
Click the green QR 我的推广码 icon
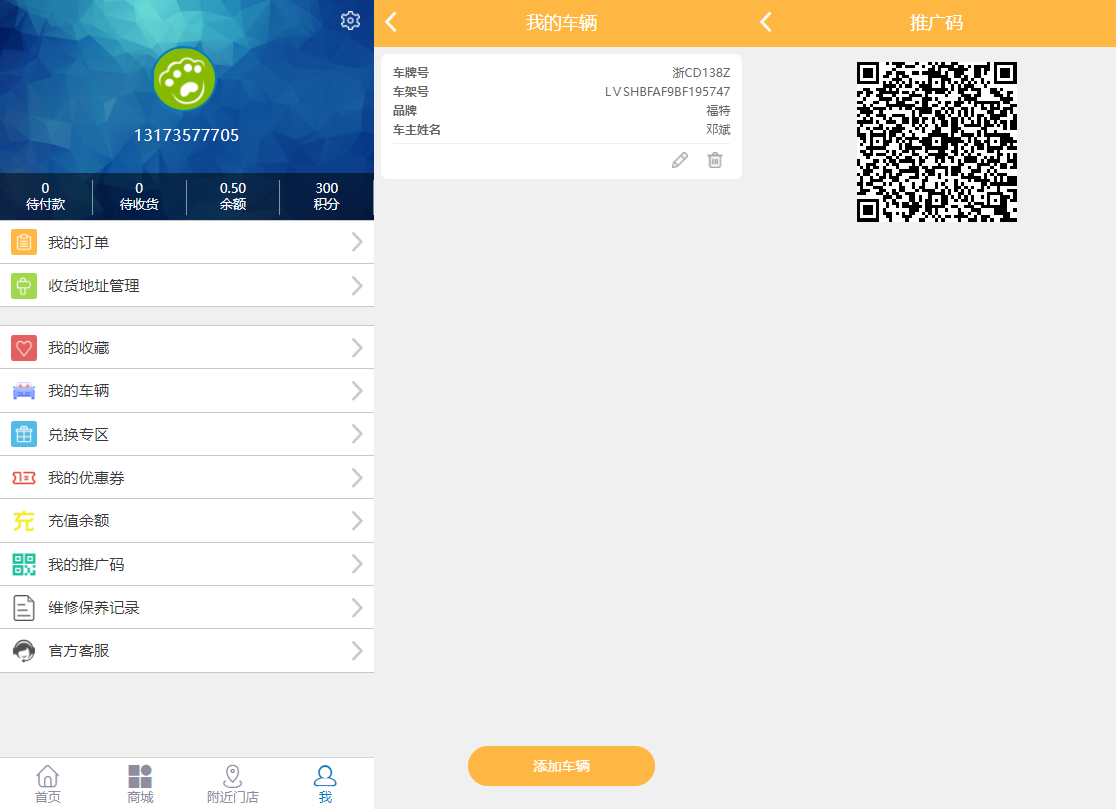24,564
